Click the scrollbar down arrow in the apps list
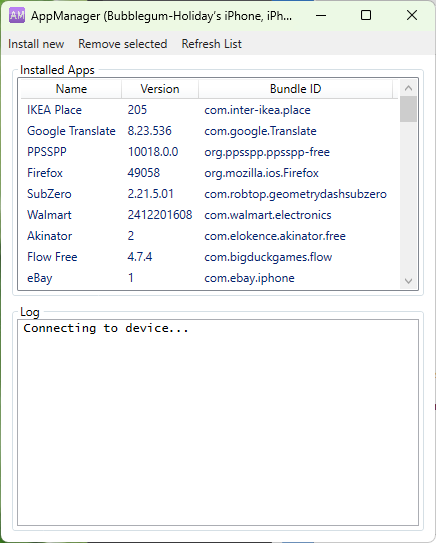 408,281
